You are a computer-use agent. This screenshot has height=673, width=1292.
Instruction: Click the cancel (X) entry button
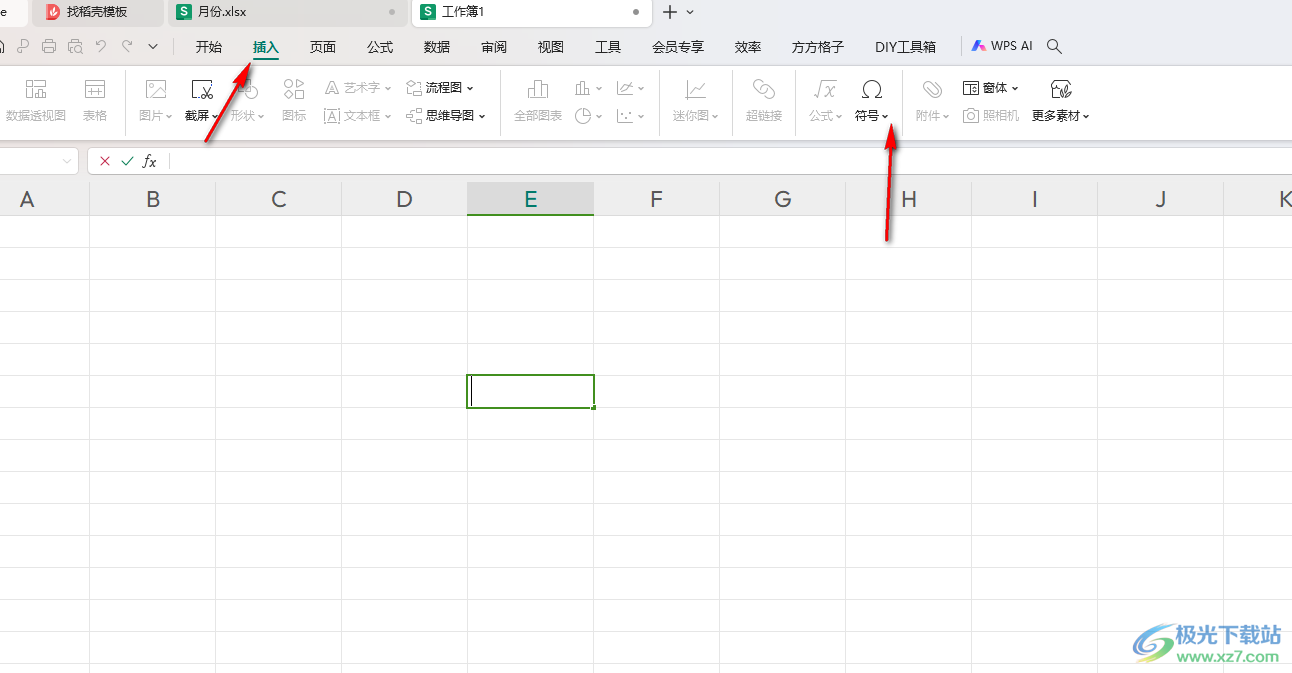(x=105, y=161)
